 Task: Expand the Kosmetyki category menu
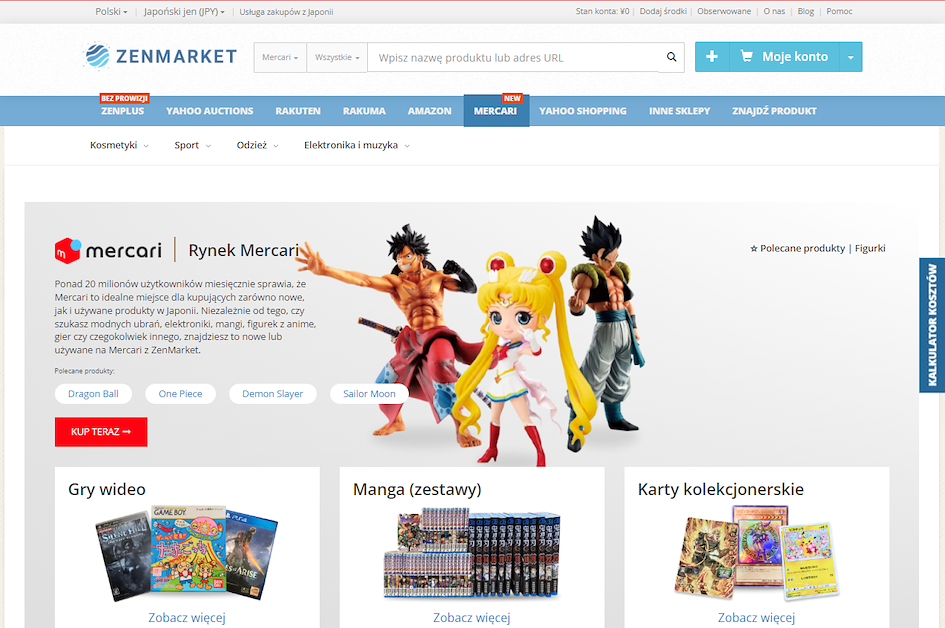point(119,145)
